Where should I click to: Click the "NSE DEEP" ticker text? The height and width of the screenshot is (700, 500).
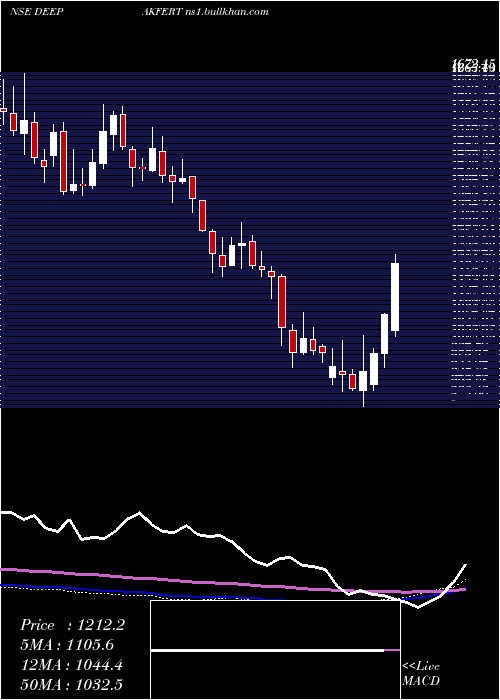(x=36, y=11)
